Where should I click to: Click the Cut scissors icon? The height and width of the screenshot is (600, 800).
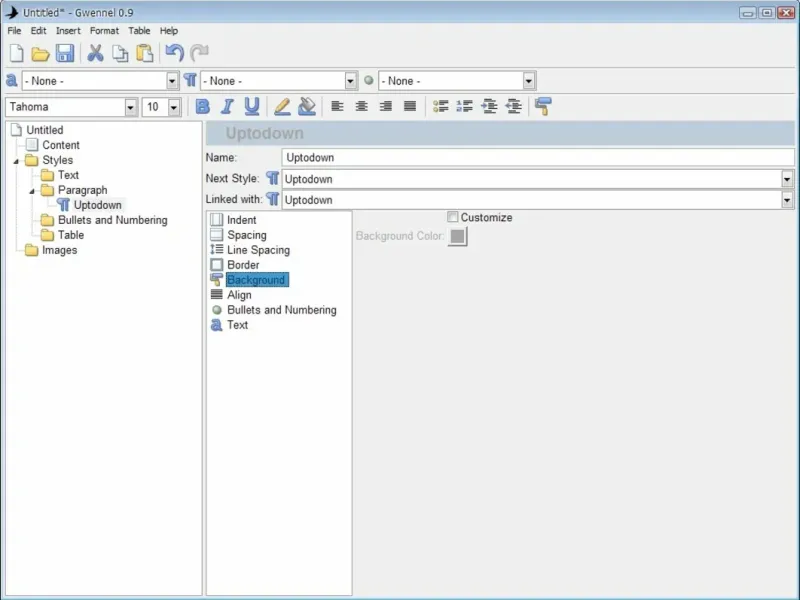(x=96, y=54)
